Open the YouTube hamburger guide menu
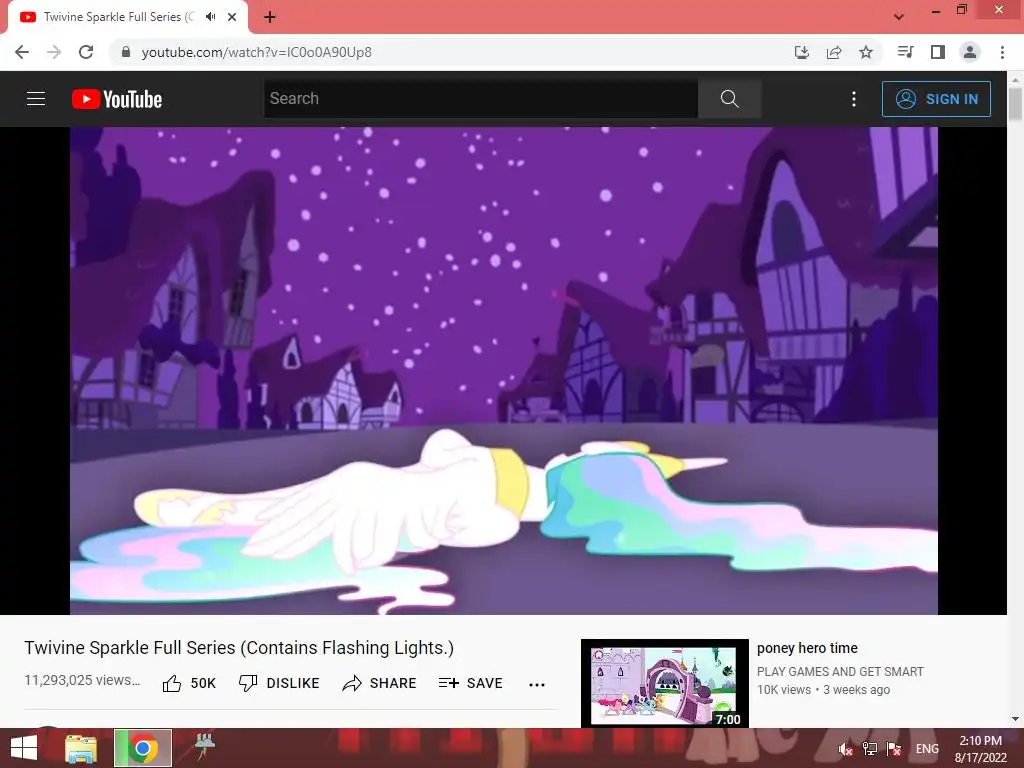Screen dimensions: 1024x768 [x=36, y=99]
